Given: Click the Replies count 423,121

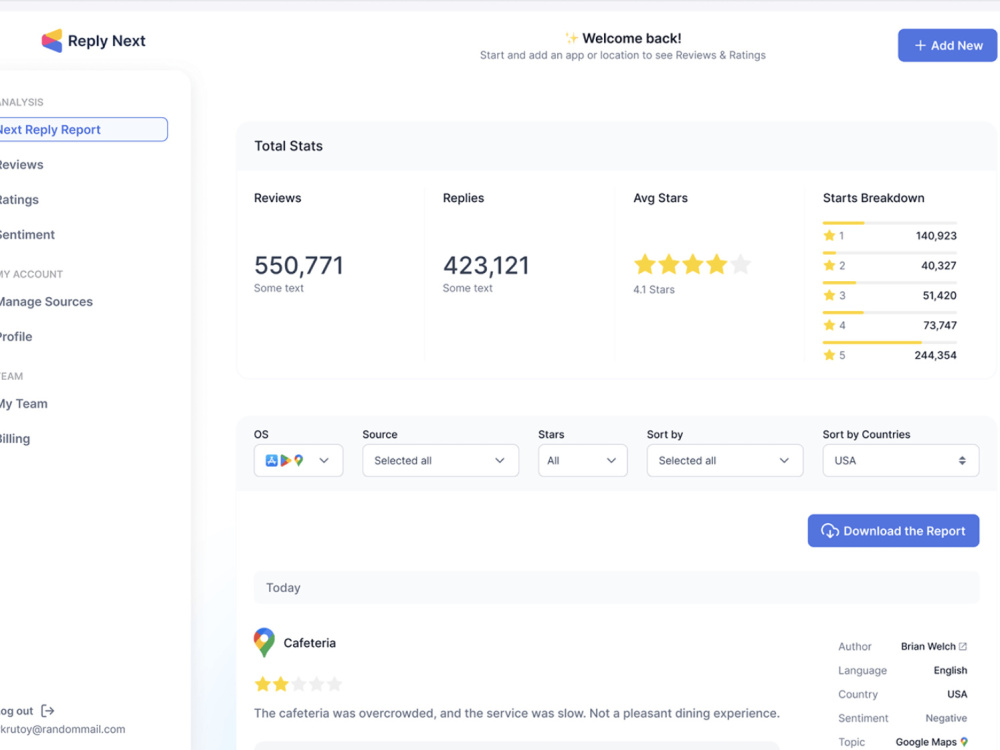Looking at the screenshot, I should 486,265.
